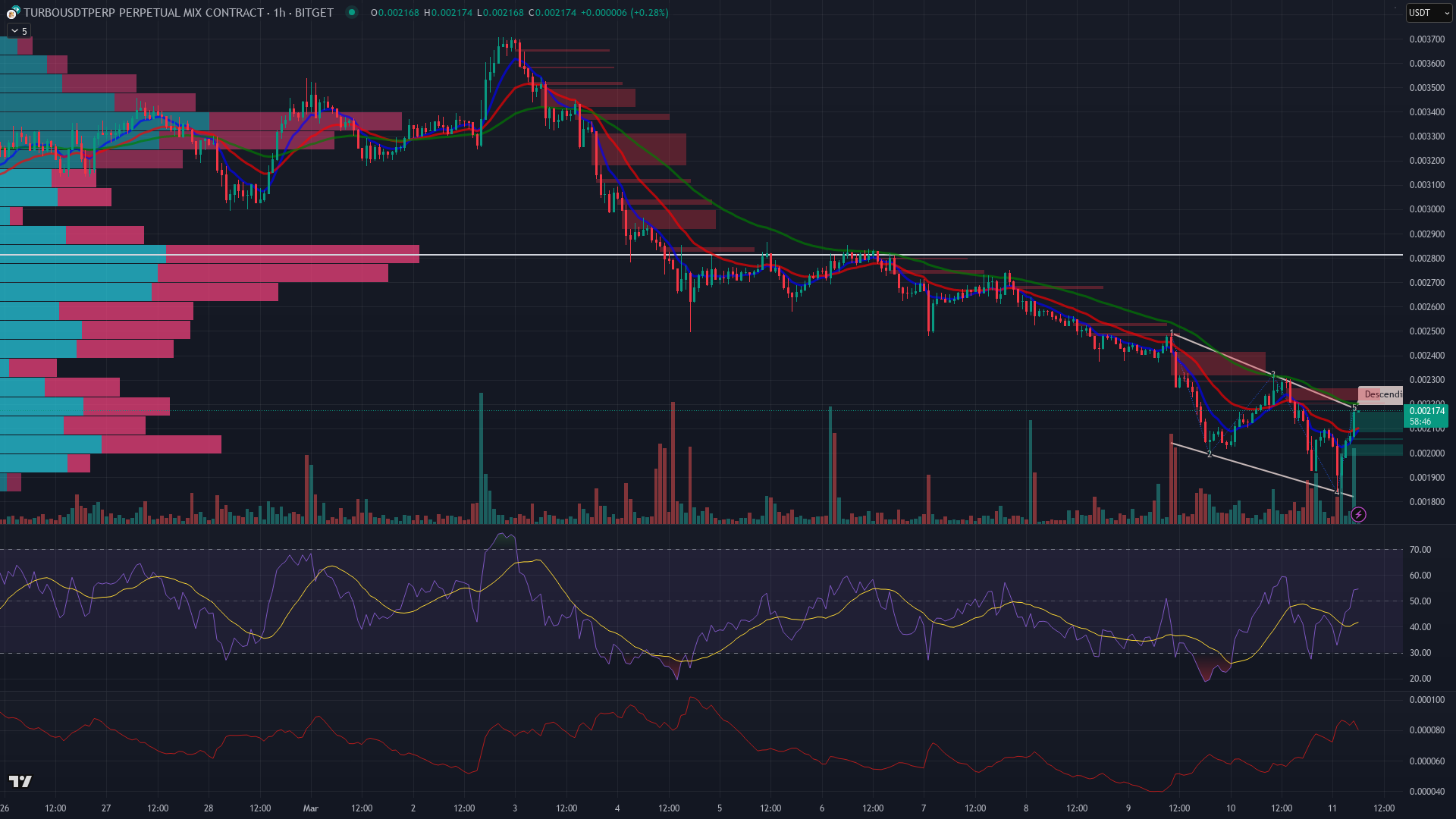Expand the collapsed indicators legend showing 5
The image size is (1456, 819).
[x=18, y=31]
